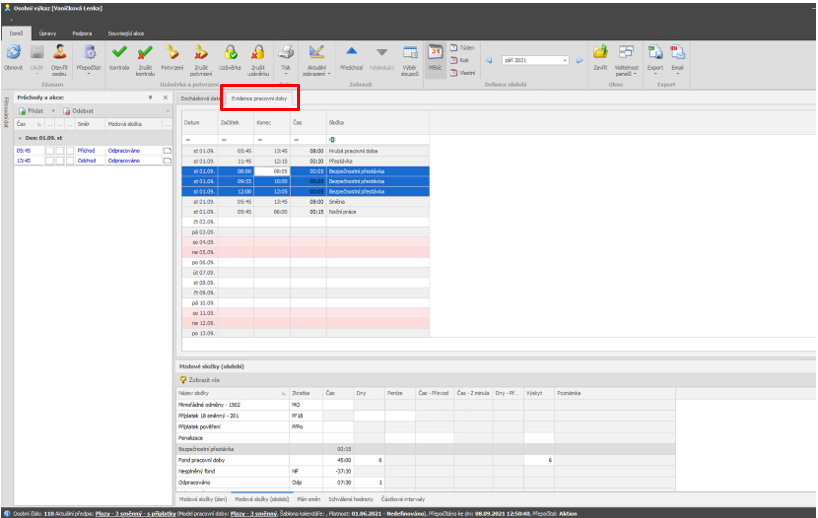The height and width of the screenshot is (518, 818).
Task: Switch to Docházková data tab
Action: (200, 99)
